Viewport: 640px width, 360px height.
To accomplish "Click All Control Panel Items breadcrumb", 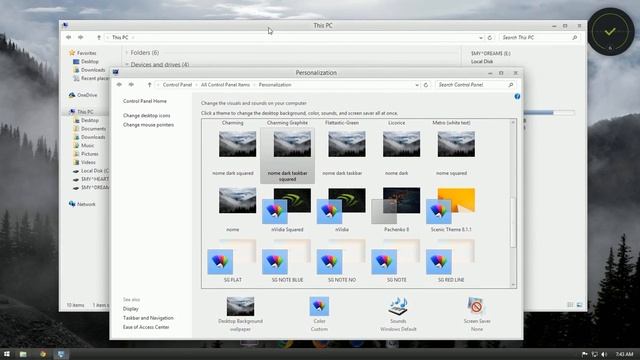I will (225, 85).
